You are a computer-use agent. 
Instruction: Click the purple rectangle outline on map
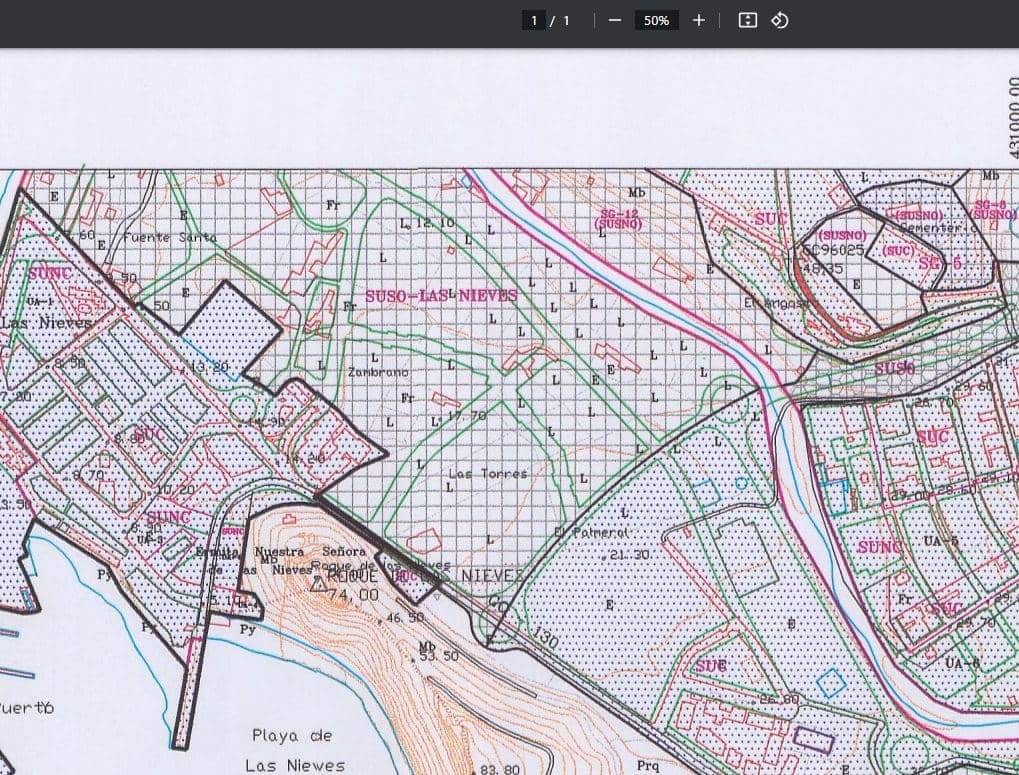pos(813,739)
